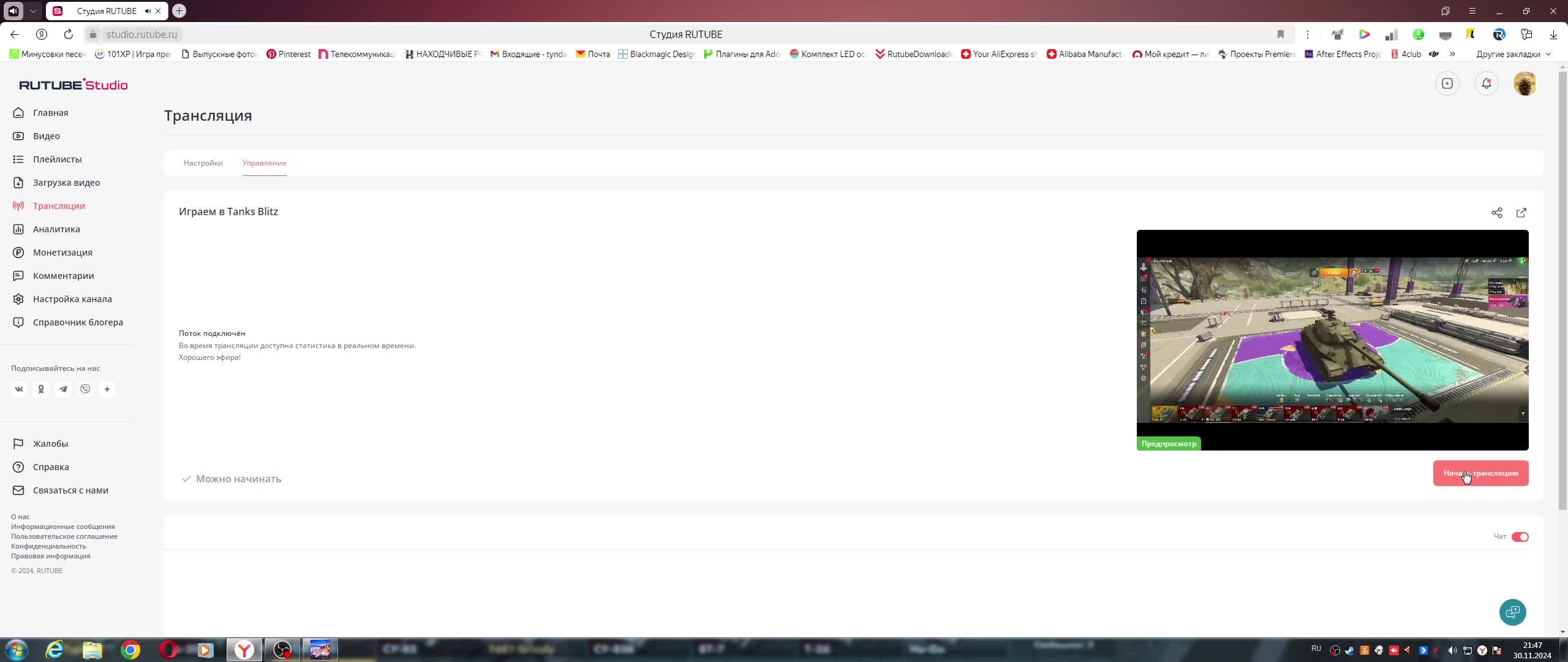Mute the Студия RUTUBE tab audio
1568x662 pixels.
(x=147, y=11)
